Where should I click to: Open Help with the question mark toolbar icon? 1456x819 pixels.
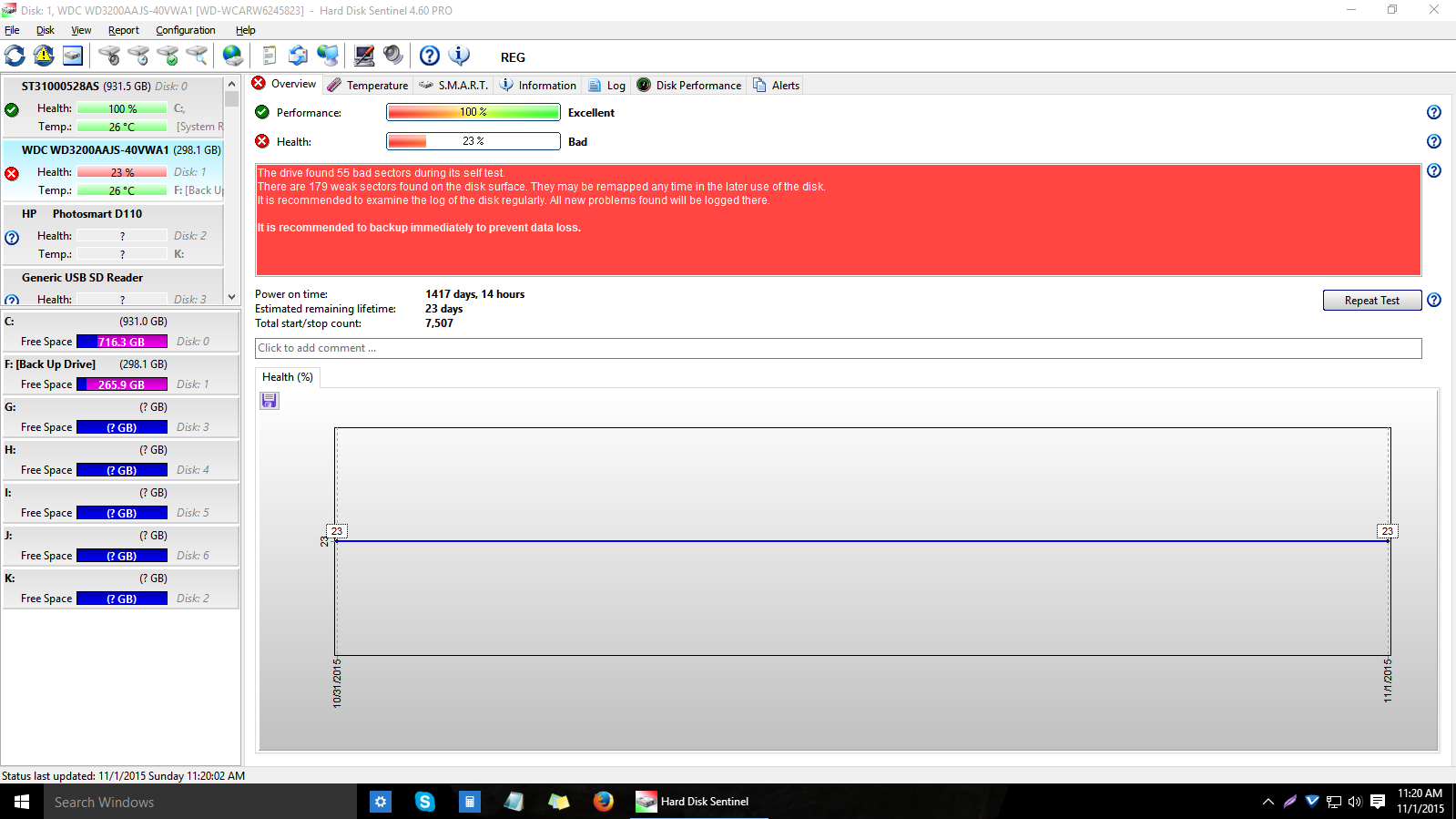pos(430,56)
